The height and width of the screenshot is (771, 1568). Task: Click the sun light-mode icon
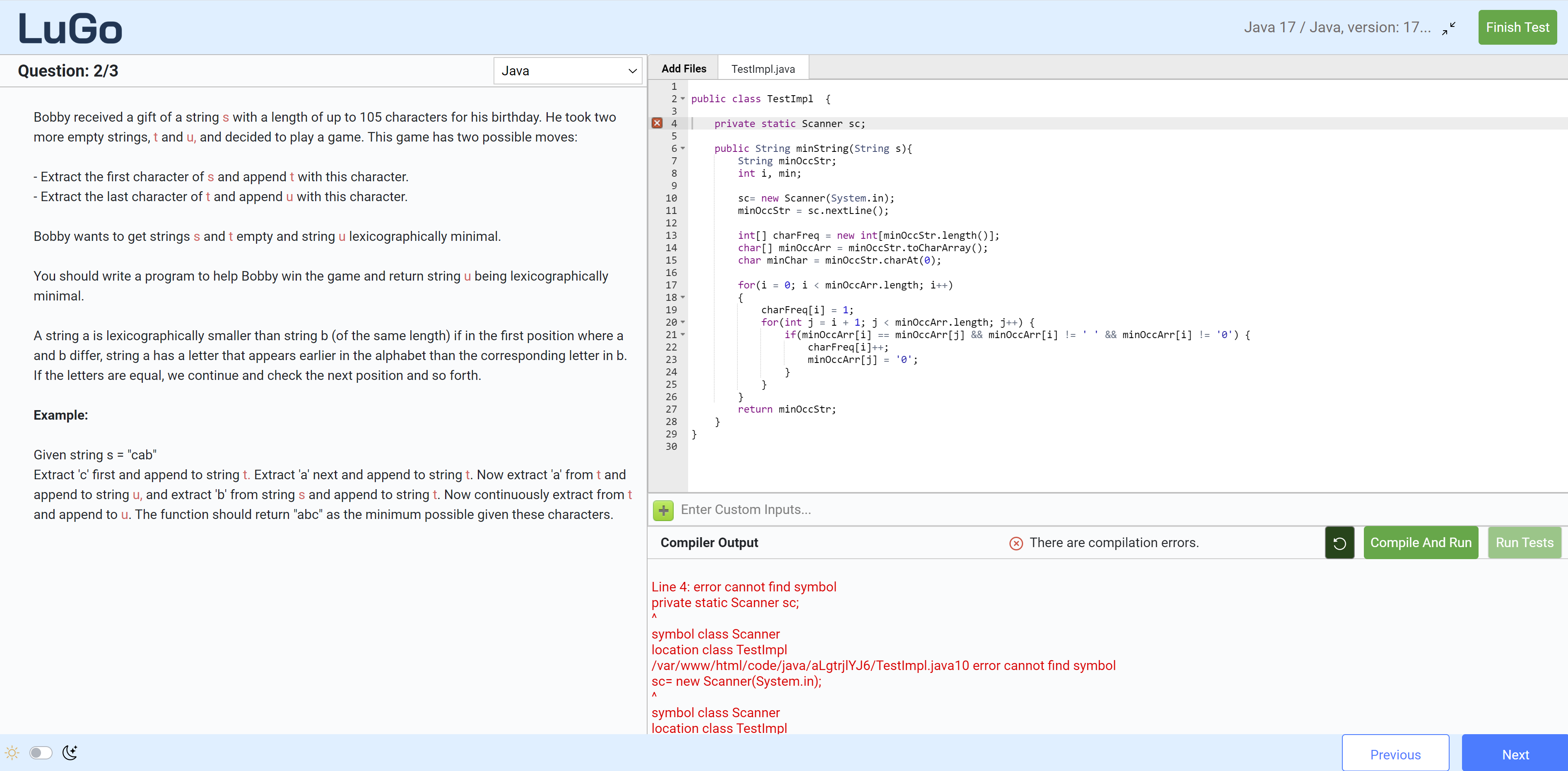[12, 753]
